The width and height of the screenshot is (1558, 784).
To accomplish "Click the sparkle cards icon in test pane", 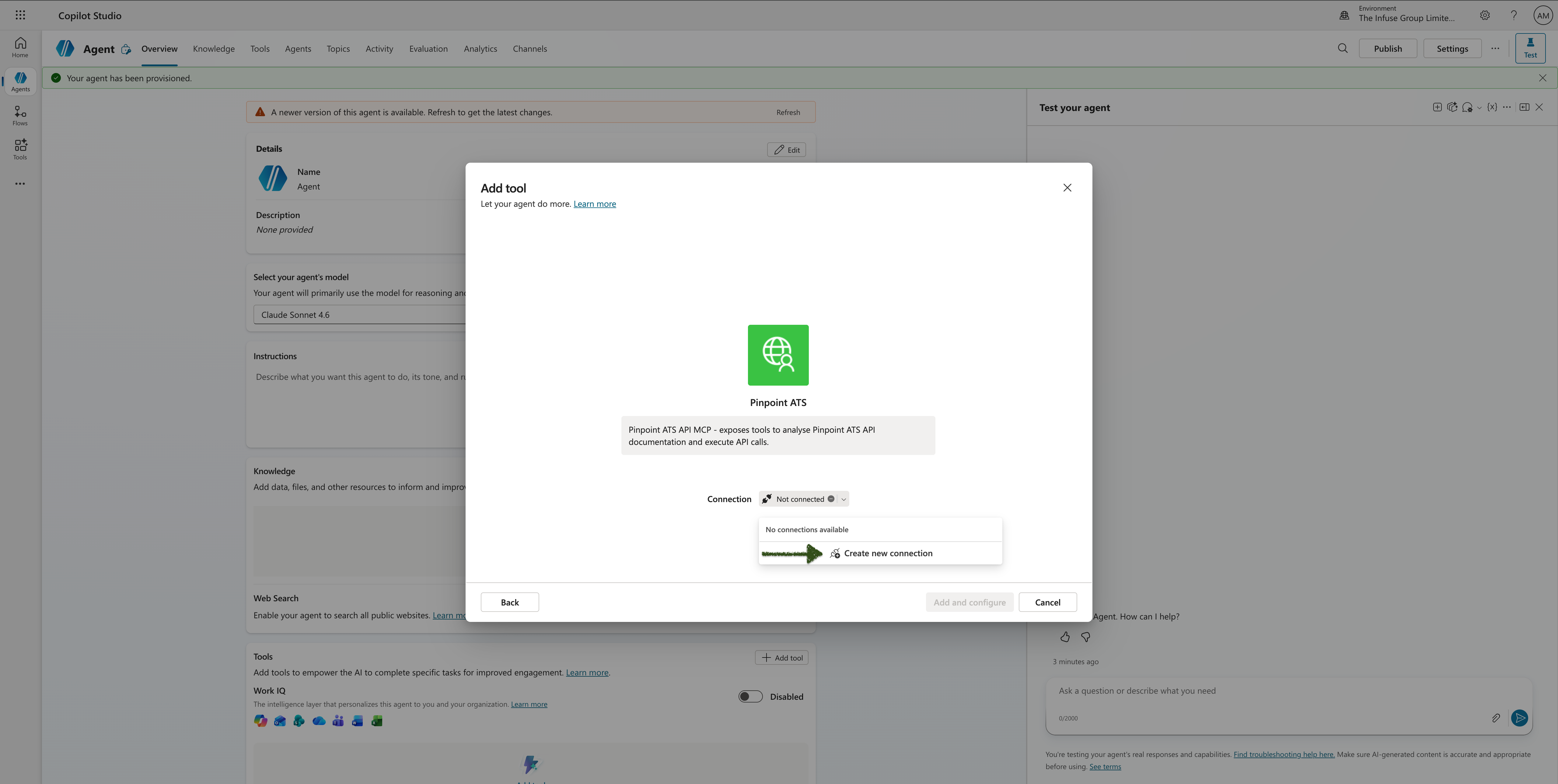I will (x=1452, y=108).
